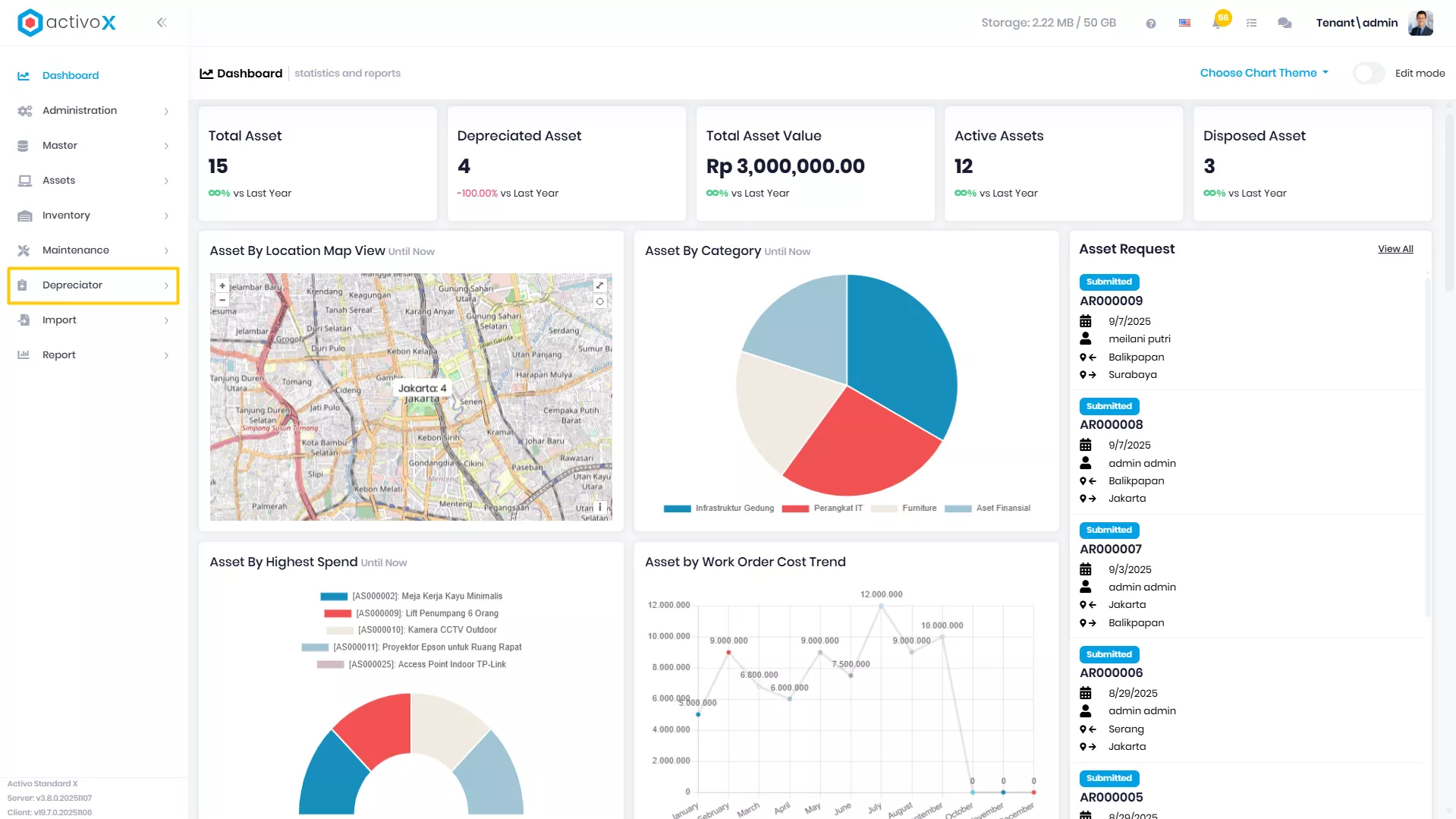Screen dimensions: 1456x819
Task: Expand the Depreciator submenu
Action: (93, 285)
